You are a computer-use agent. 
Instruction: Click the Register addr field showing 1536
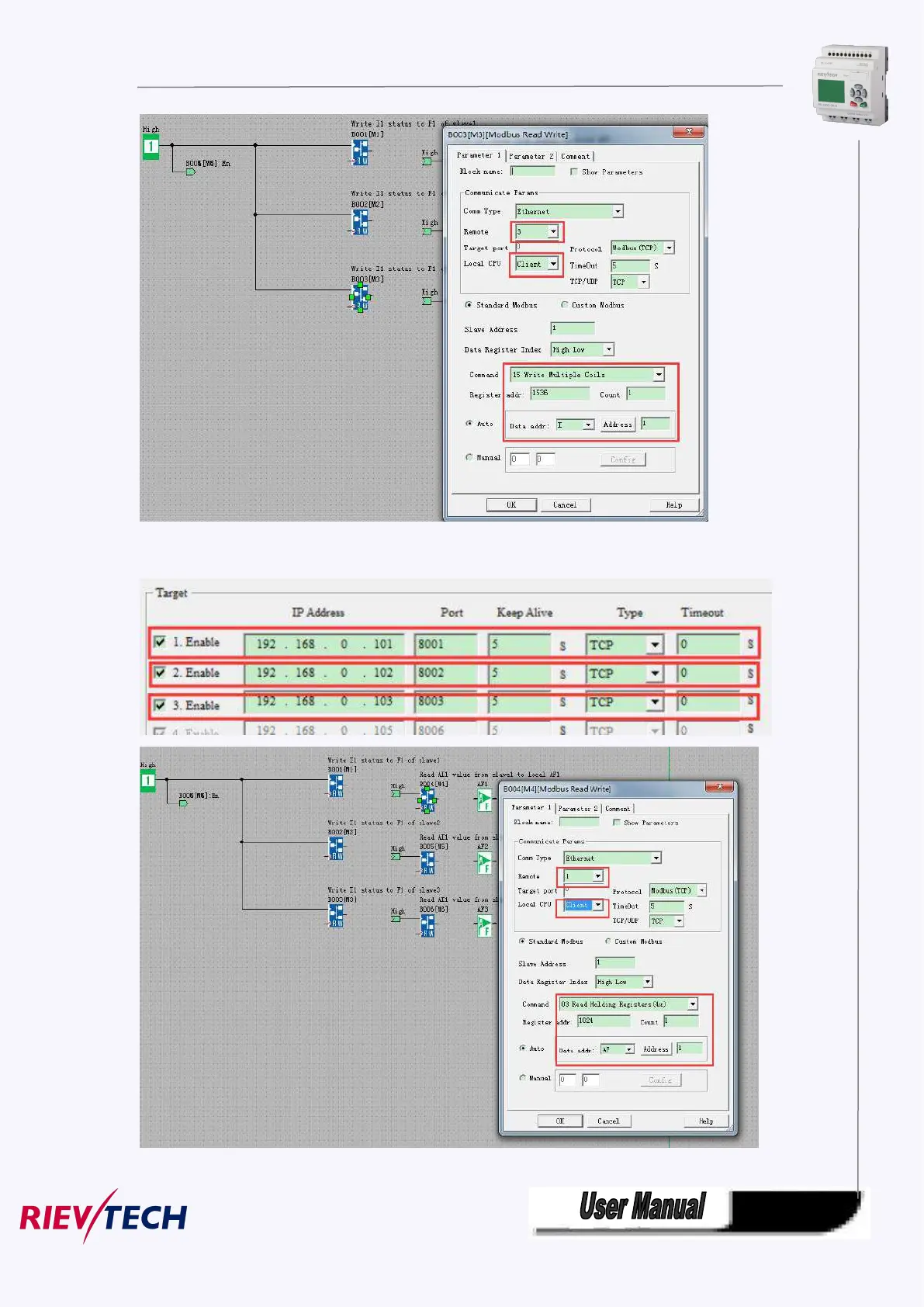559,393
